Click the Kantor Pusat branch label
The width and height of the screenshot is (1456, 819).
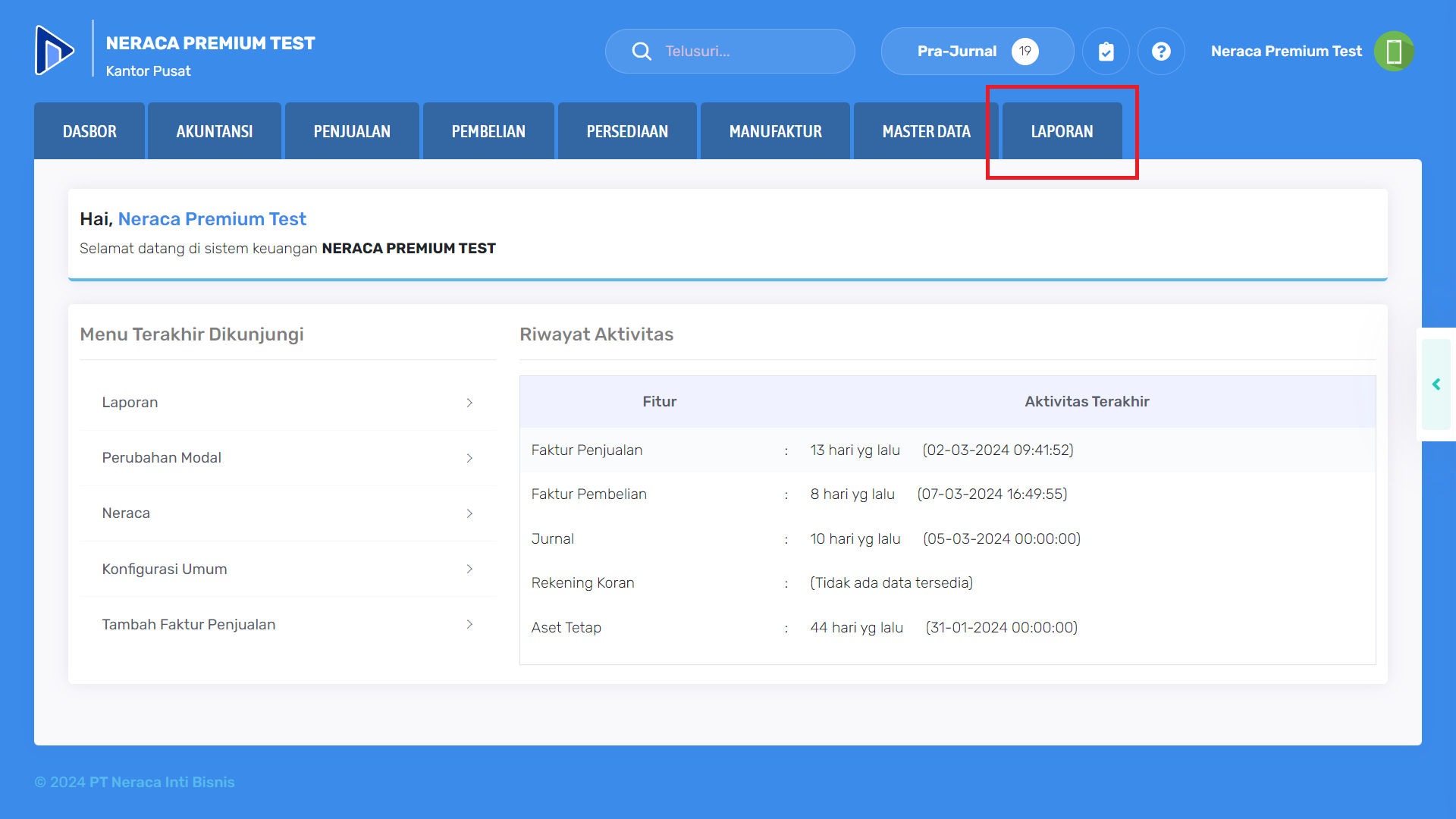(148, 71)
